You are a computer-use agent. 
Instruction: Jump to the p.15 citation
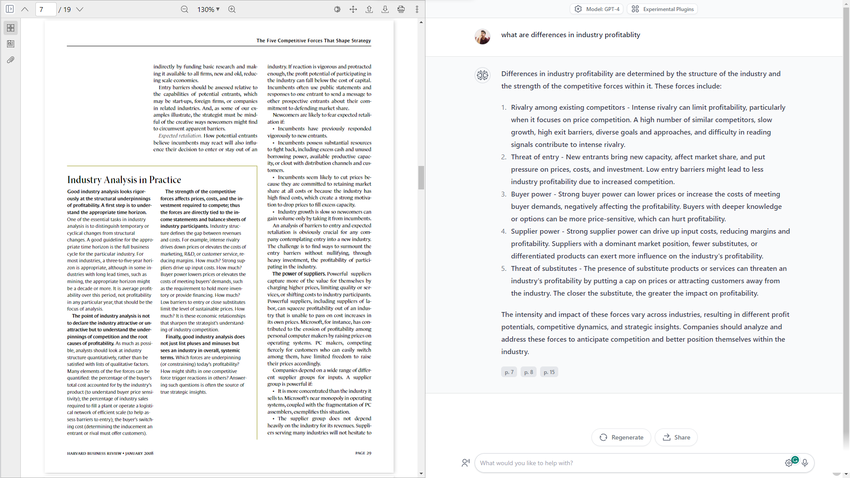(x=549, y=372)
